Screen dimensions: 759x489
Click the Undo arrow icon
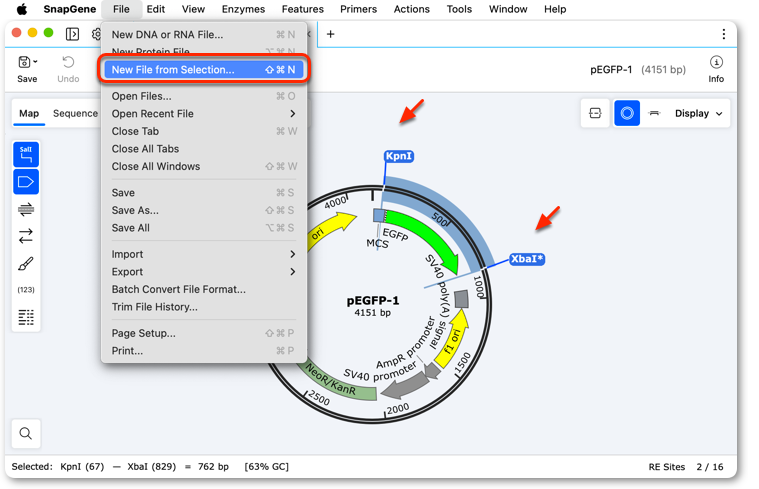tap(68, 62)
